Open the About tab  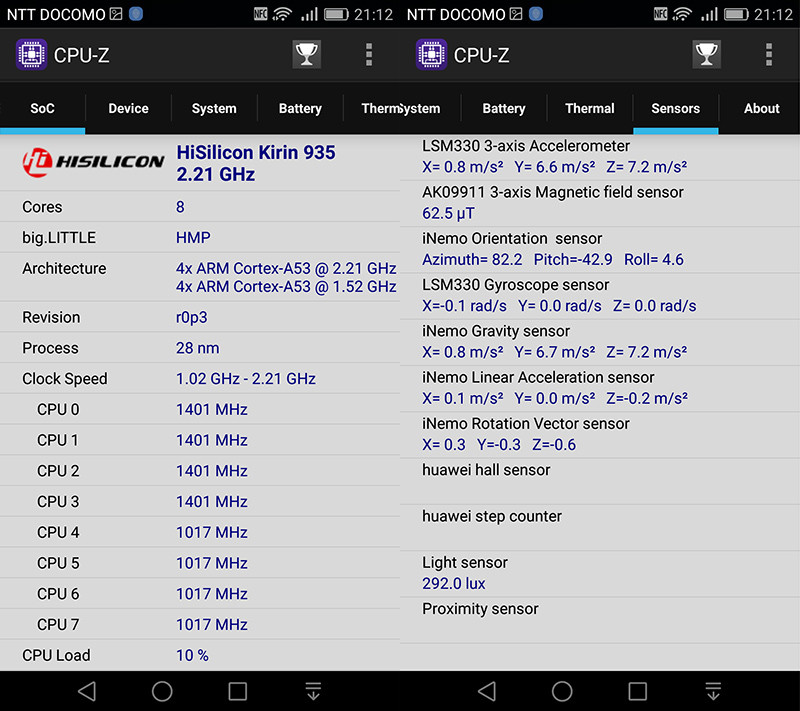click(761, 108)
